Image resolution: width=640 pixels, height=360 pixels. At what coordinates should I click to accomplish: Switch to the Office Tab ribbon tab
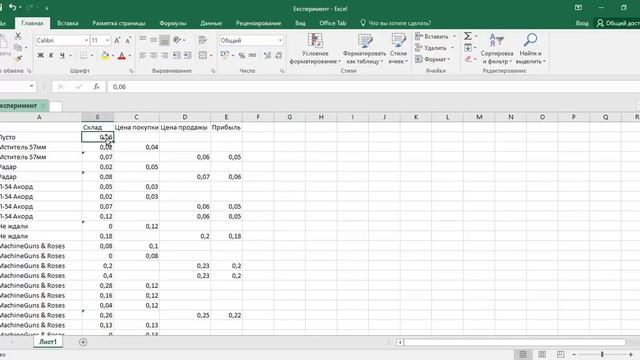(x=333, y=23)
